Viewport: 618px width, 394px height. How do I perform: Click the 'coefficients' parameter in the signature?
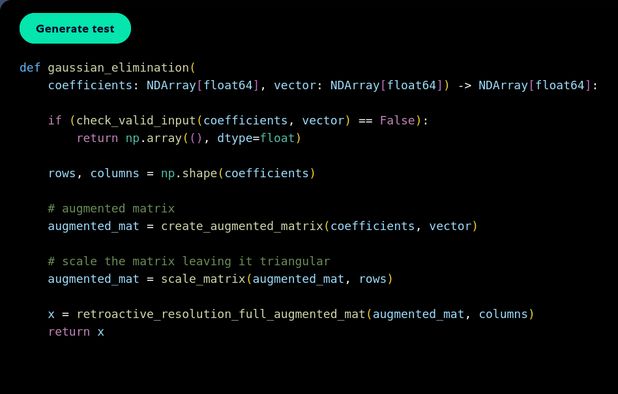pyautogui.click(x=90, y=85)
